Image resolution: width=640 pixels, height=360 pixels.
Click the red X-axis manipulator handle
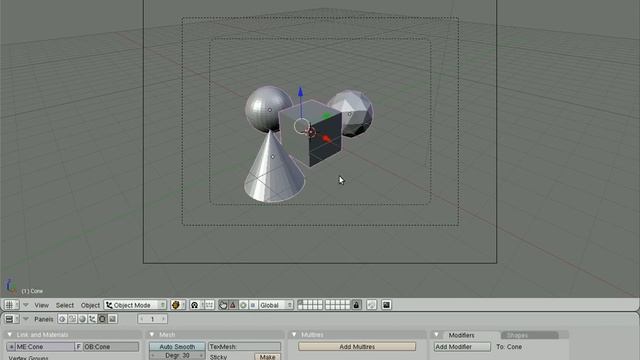326,139
